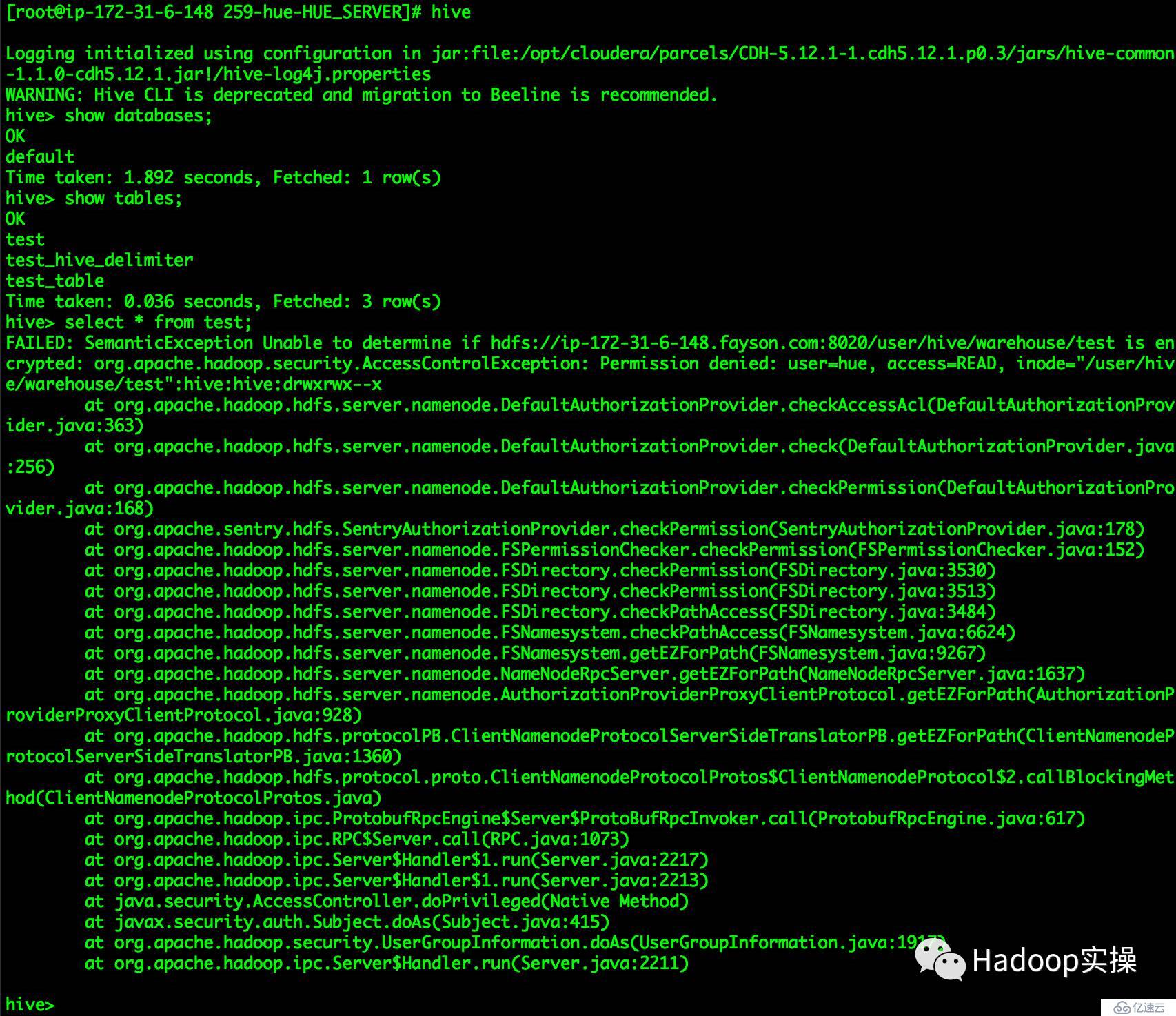This screenshot has height=1016, width=1176.
Task: Click the Server.java:2211 stack line
Action: 386,964
